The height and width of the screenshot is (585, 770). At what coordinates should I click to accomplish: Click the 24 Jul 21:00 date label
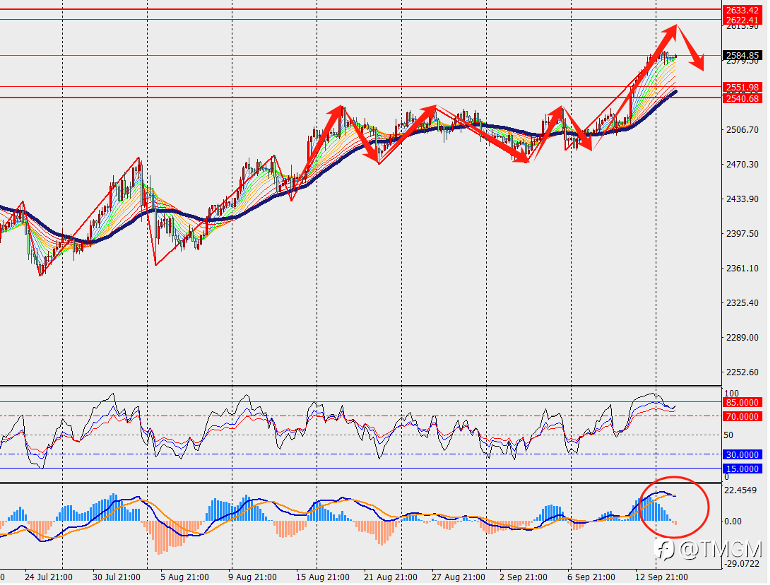point(48,577)
